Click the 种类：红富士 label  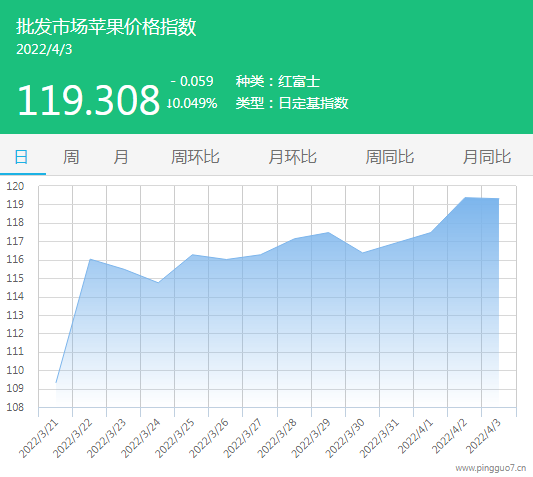point(278,82)
